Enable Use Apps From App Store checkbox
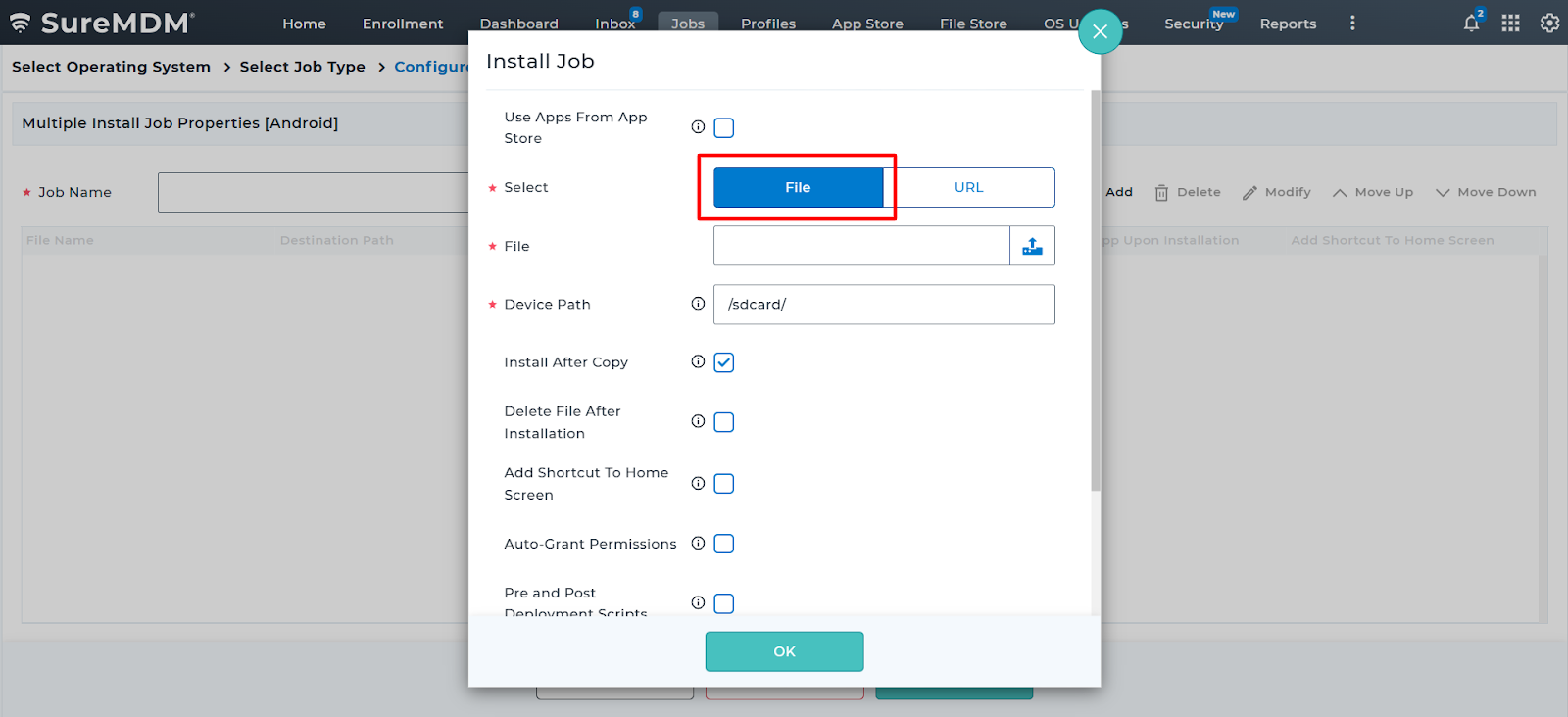 tap(724, 128)
